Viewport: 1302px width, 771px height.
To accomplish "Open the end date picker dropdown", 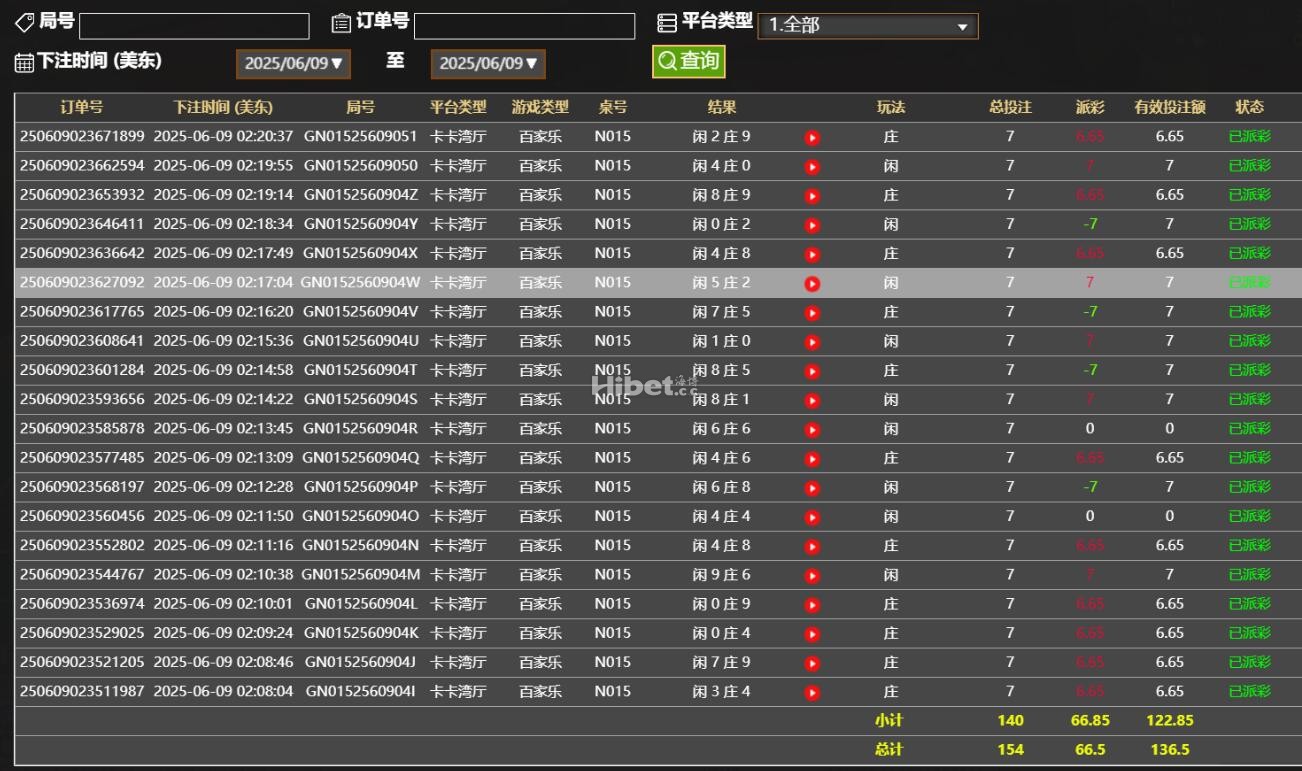I will (x=488, y=64).
